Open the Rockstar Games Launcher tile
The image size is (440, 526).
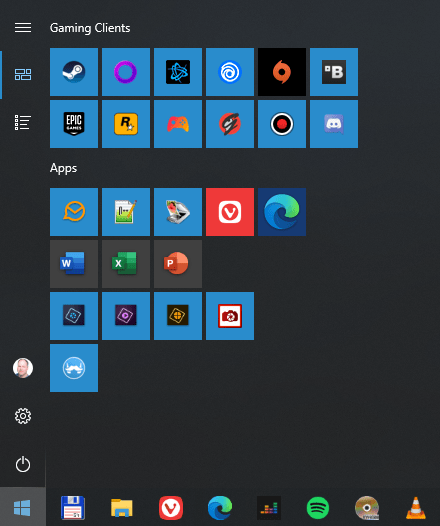[126, 124]
